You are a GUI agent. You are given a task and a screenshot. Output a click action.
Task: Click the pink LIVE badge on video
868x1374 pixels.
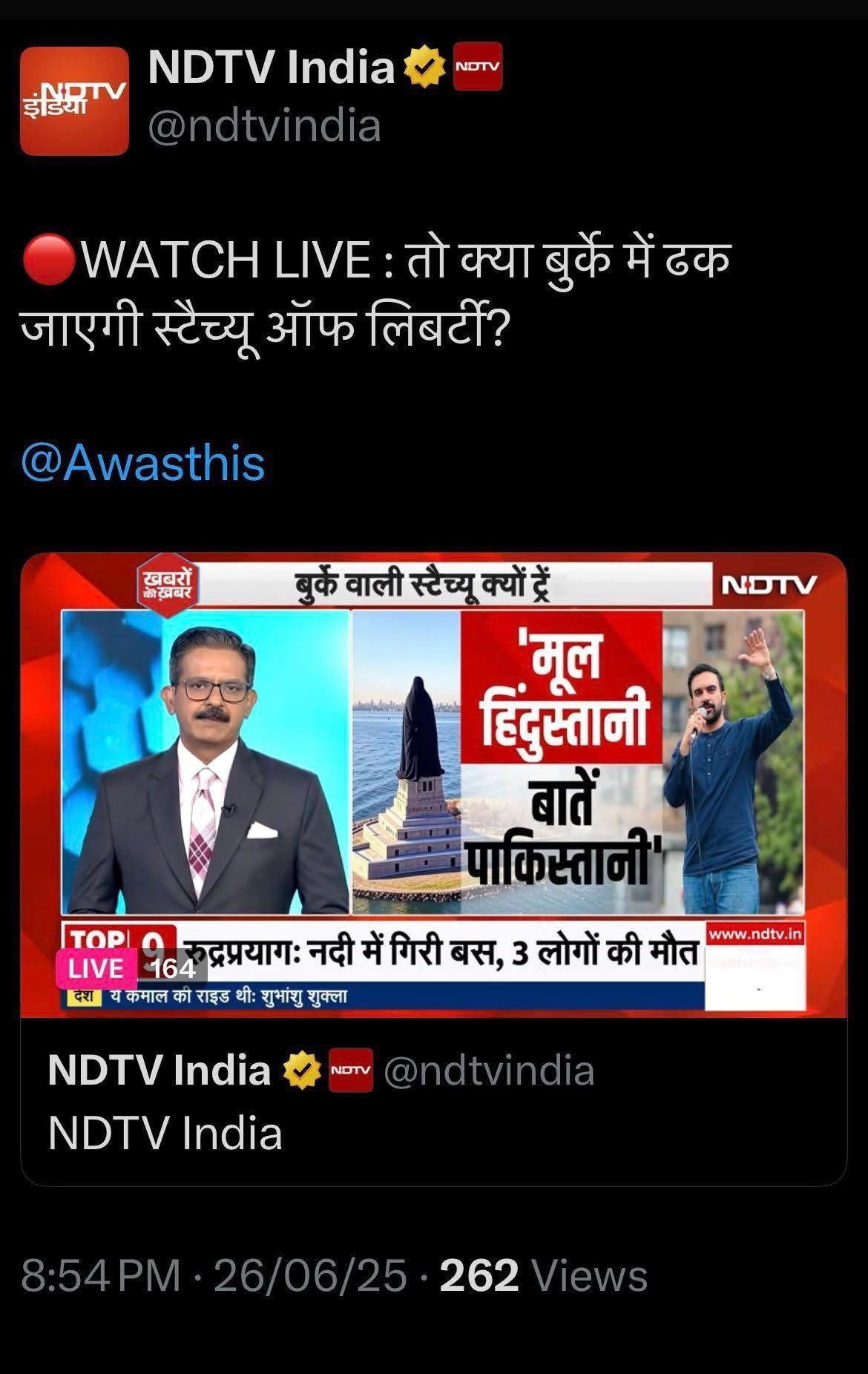96,969
